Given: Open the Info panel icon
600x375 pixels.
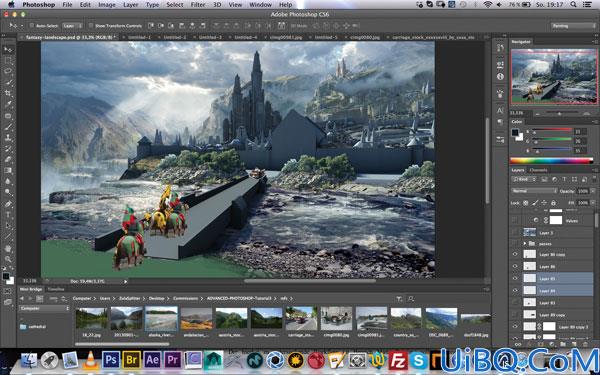Looking at the screenshot, I should [x=501, y=76].
